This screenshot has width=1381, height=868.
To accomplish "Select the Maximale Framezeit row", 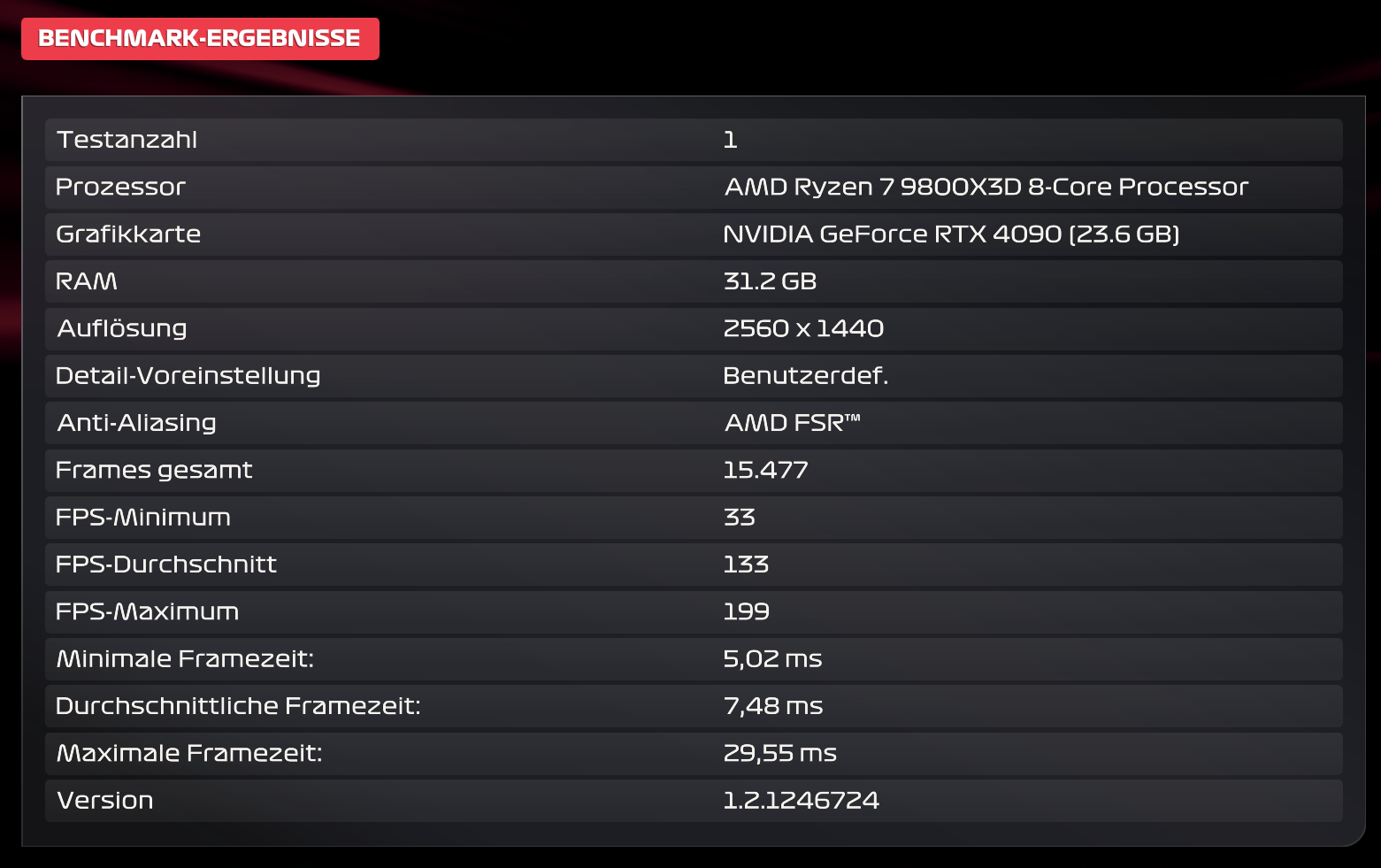I will click(x=694, y=754).
